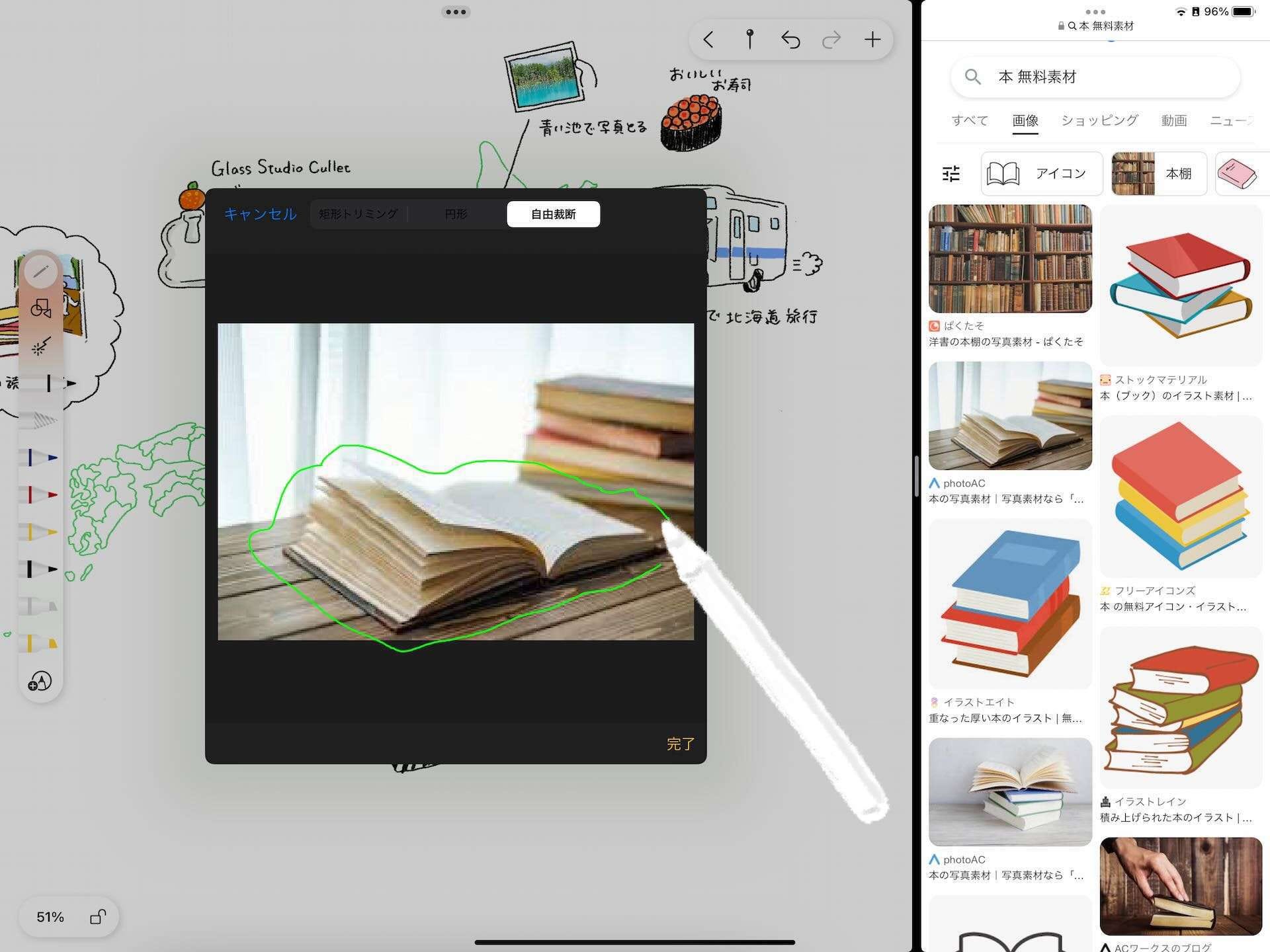Open the search filter options icon
Viewport: 1270px width, 952px height.
951,173
